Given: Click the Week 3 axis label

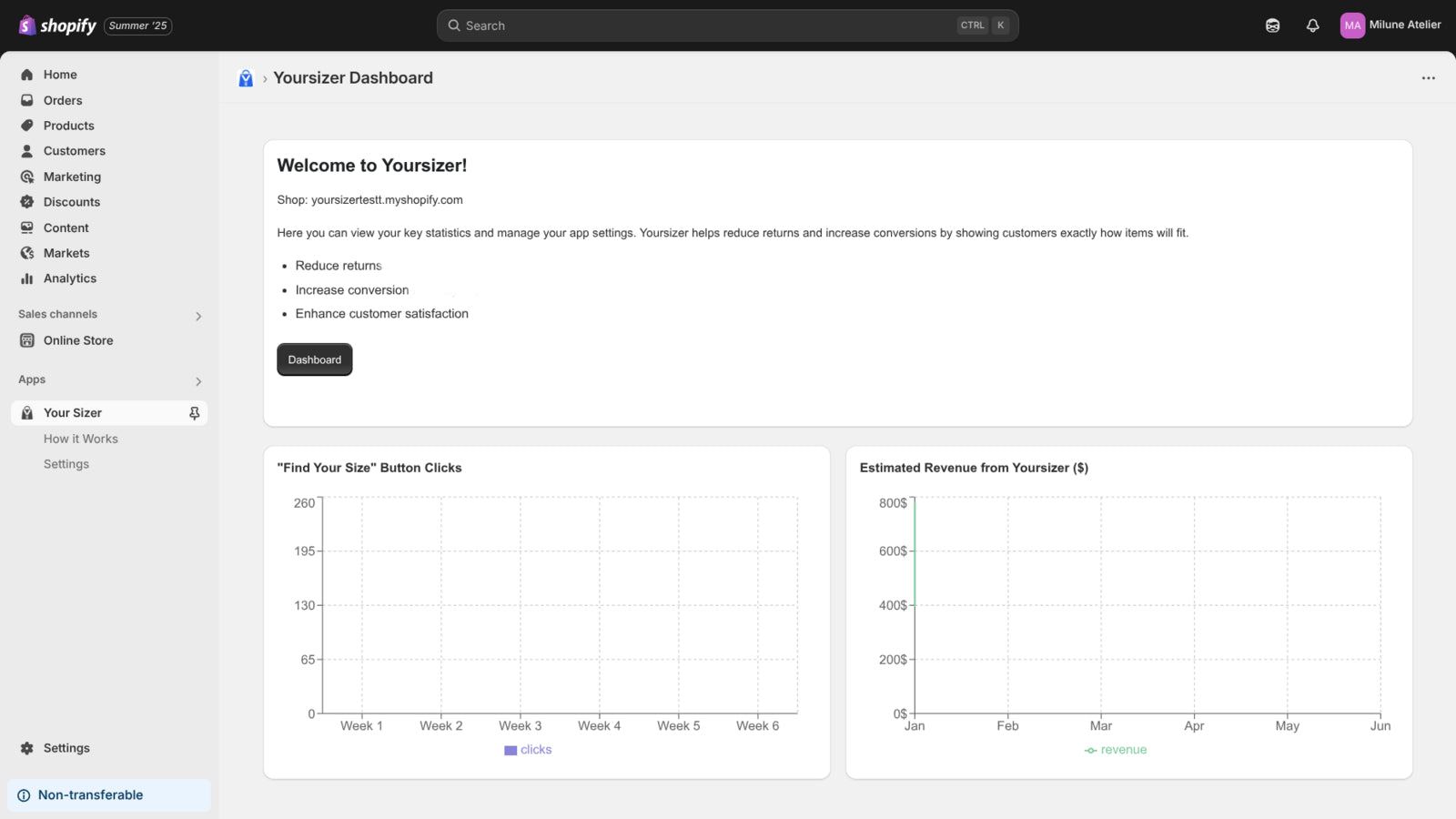Looking at the screenshot, I should 521,726.
